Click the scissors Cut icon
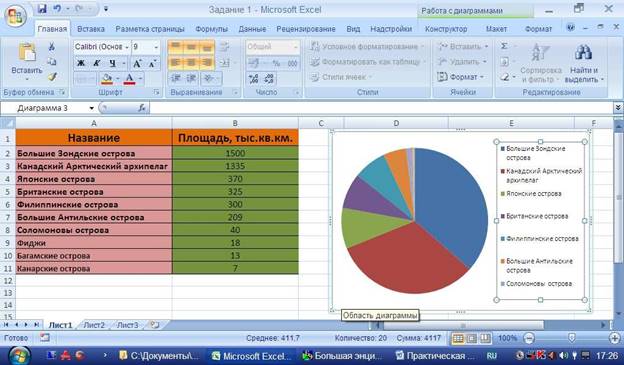The height and width of the screenshot is (365, 624). coord(52,47)
